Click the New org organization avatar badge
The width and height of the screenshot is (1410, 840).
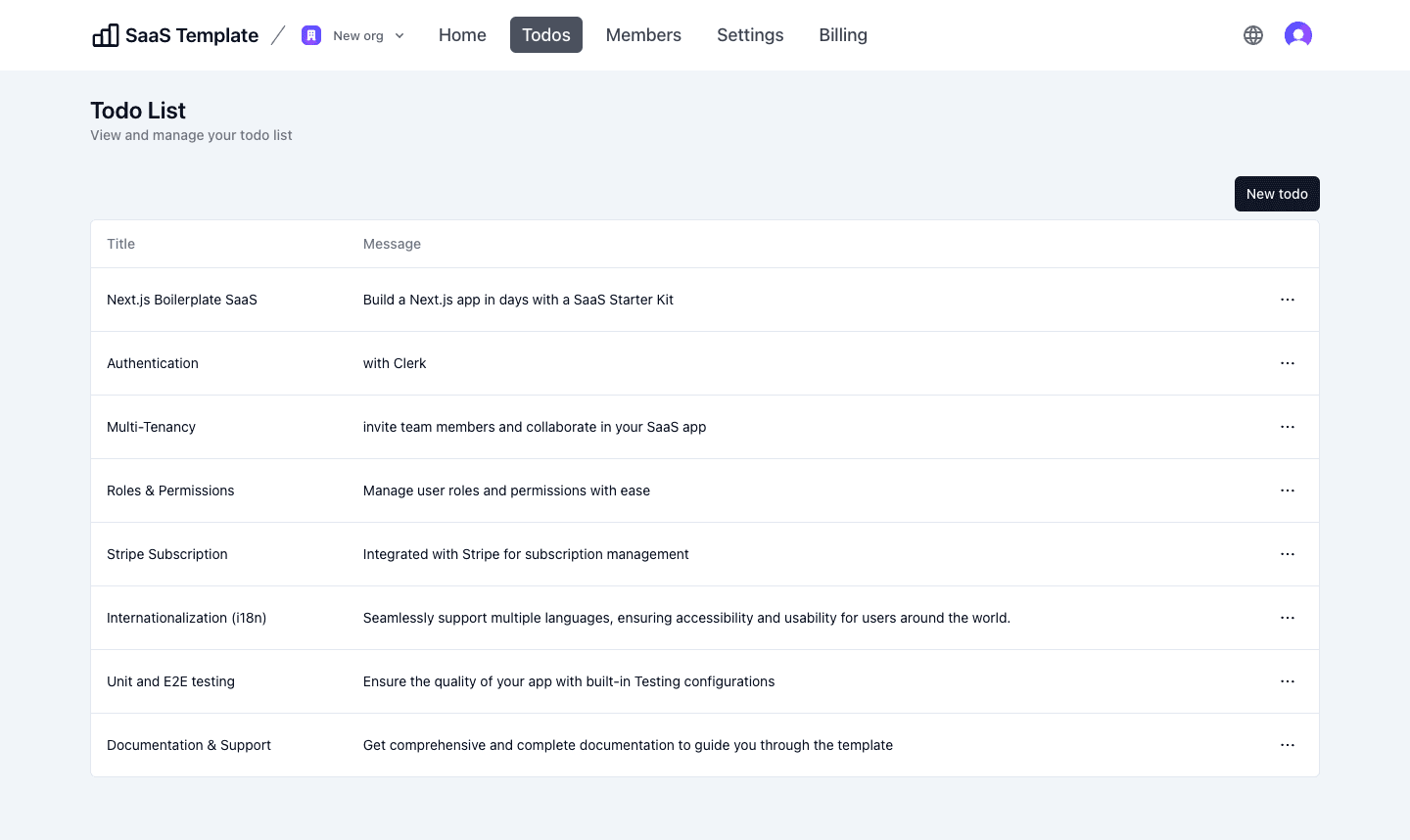(x=311, y=35)
